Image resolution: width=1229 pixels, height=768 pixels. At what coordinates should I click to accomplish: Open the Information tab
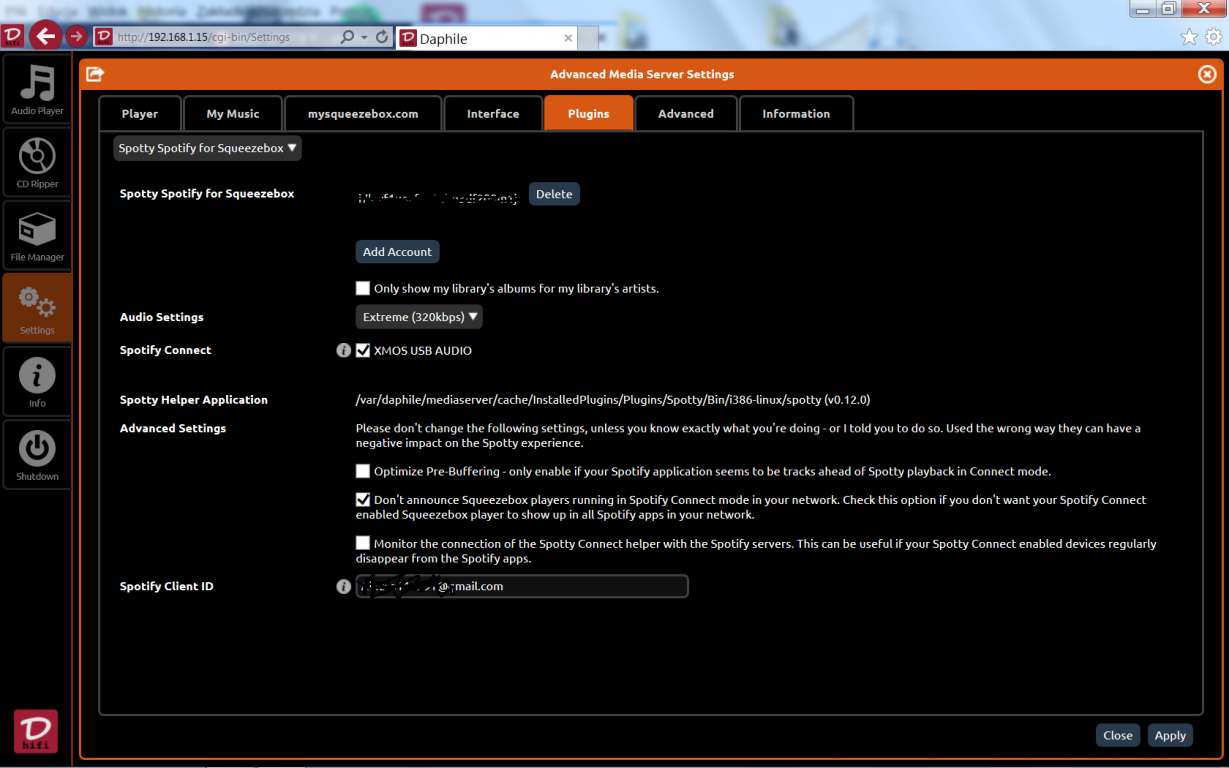click(796, 114)
